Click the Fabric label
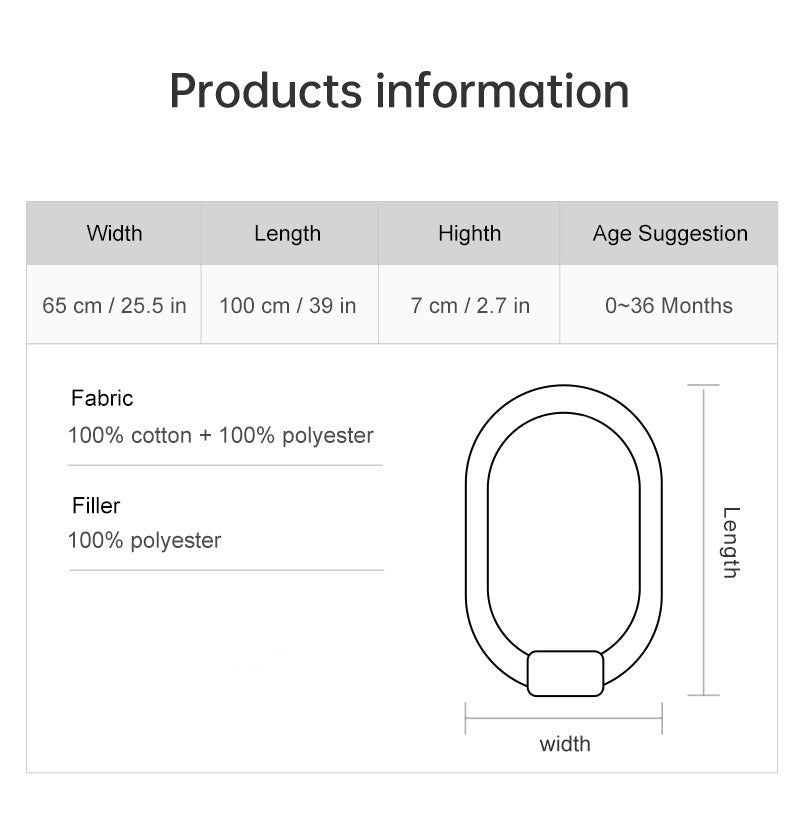The image size is (800, 813). [x=102, y=398]
